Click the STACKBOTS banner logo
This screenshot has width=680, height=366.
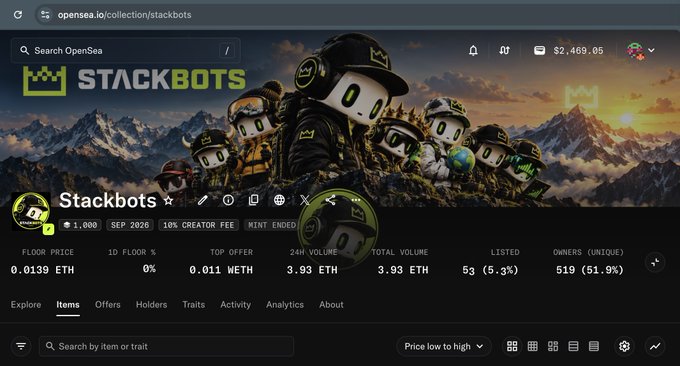[x=134, y=80]
